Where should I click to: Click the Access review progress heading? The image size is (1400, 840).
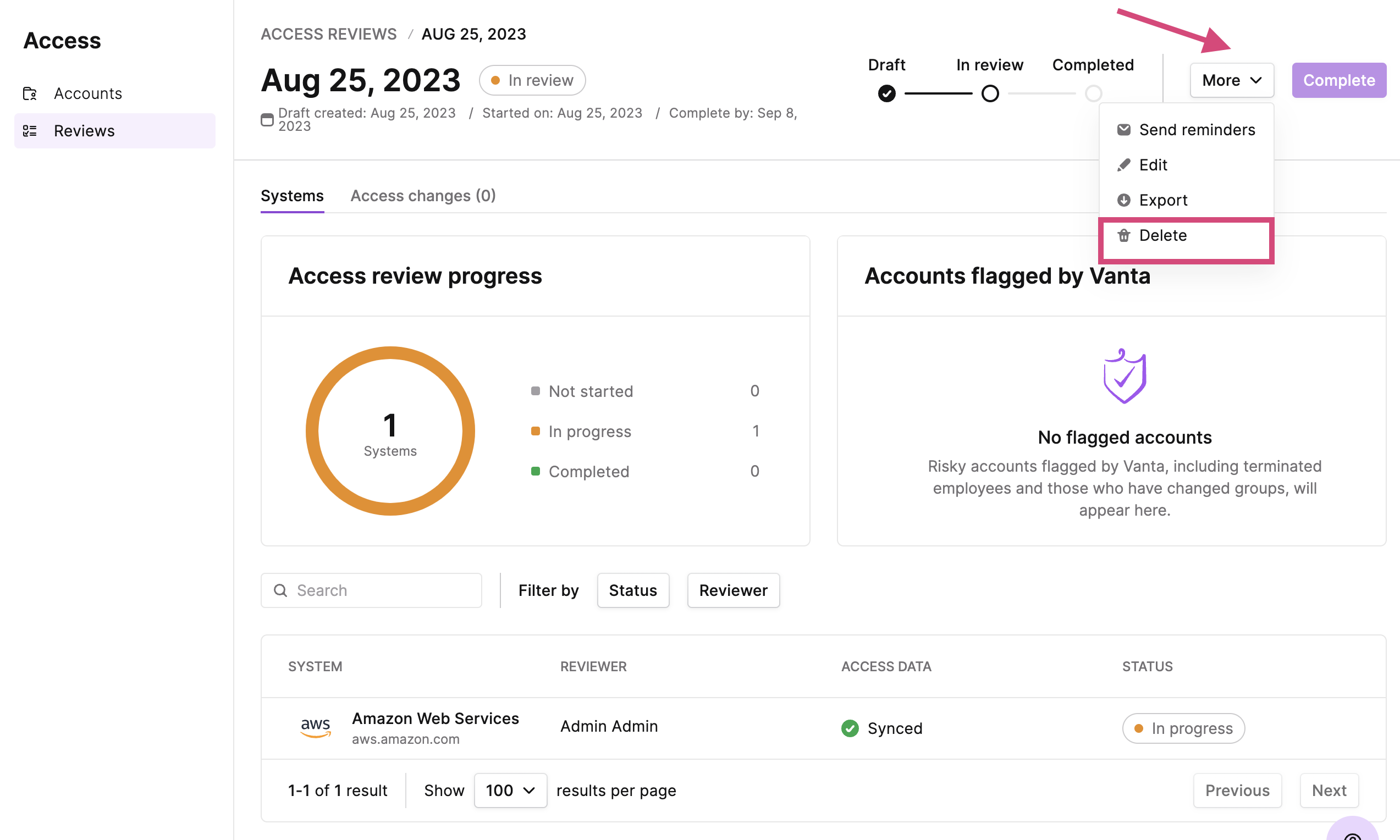point(415,275)
